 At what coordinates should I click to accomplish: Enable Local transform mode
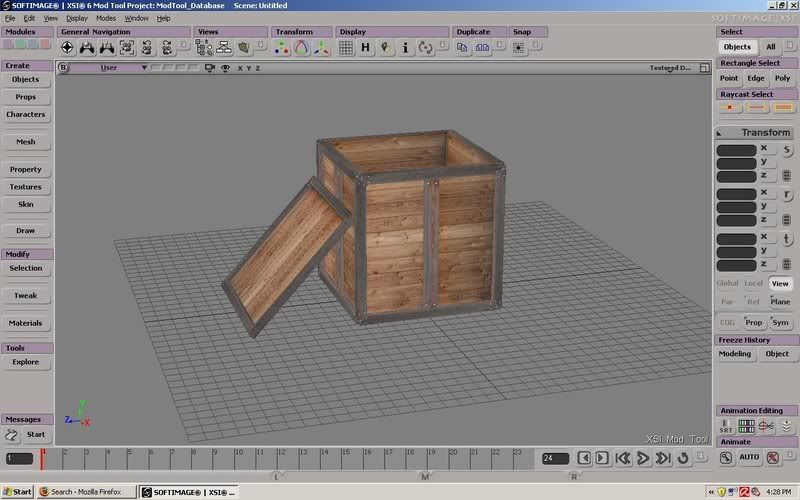[753, 284]
